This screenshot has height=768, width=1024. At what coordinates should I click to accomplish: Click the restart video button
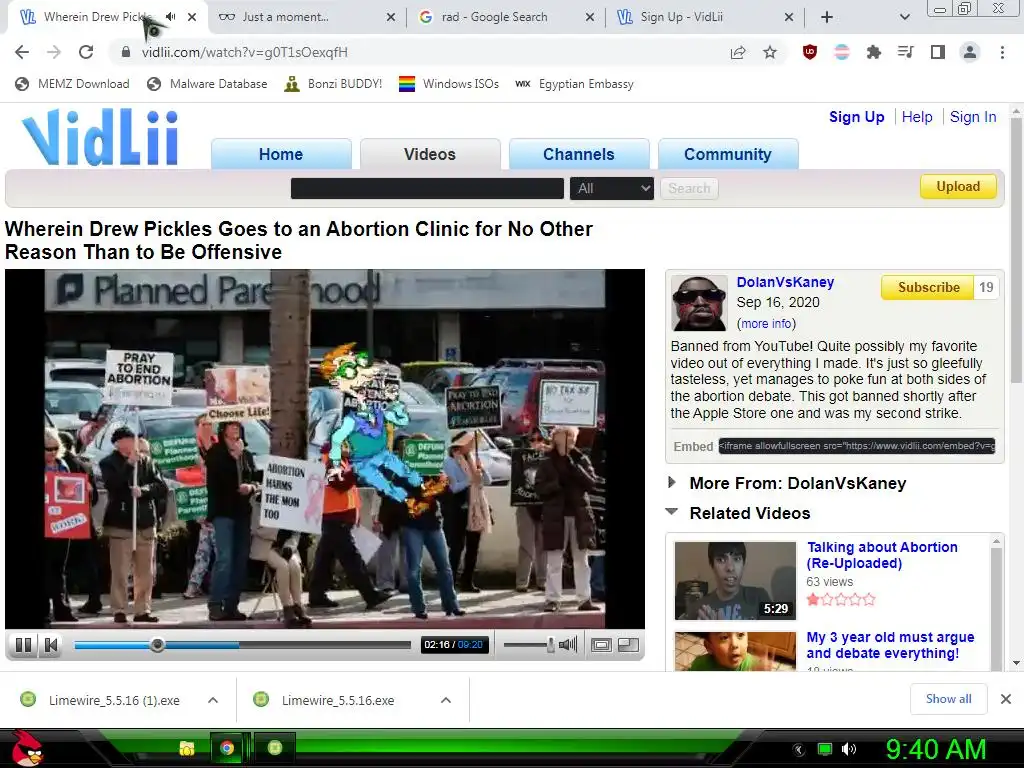[51, 645]
